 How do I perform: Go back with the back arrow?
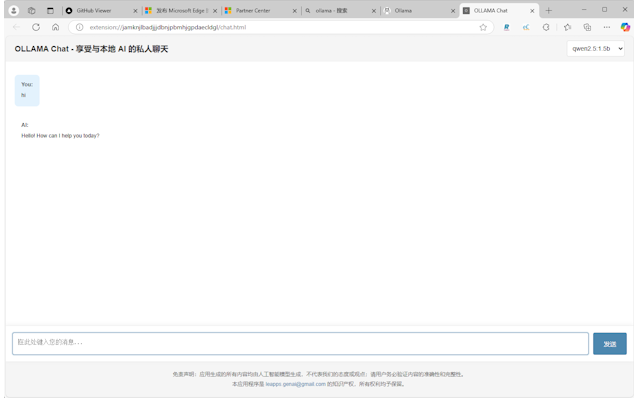tap(16, 27)
